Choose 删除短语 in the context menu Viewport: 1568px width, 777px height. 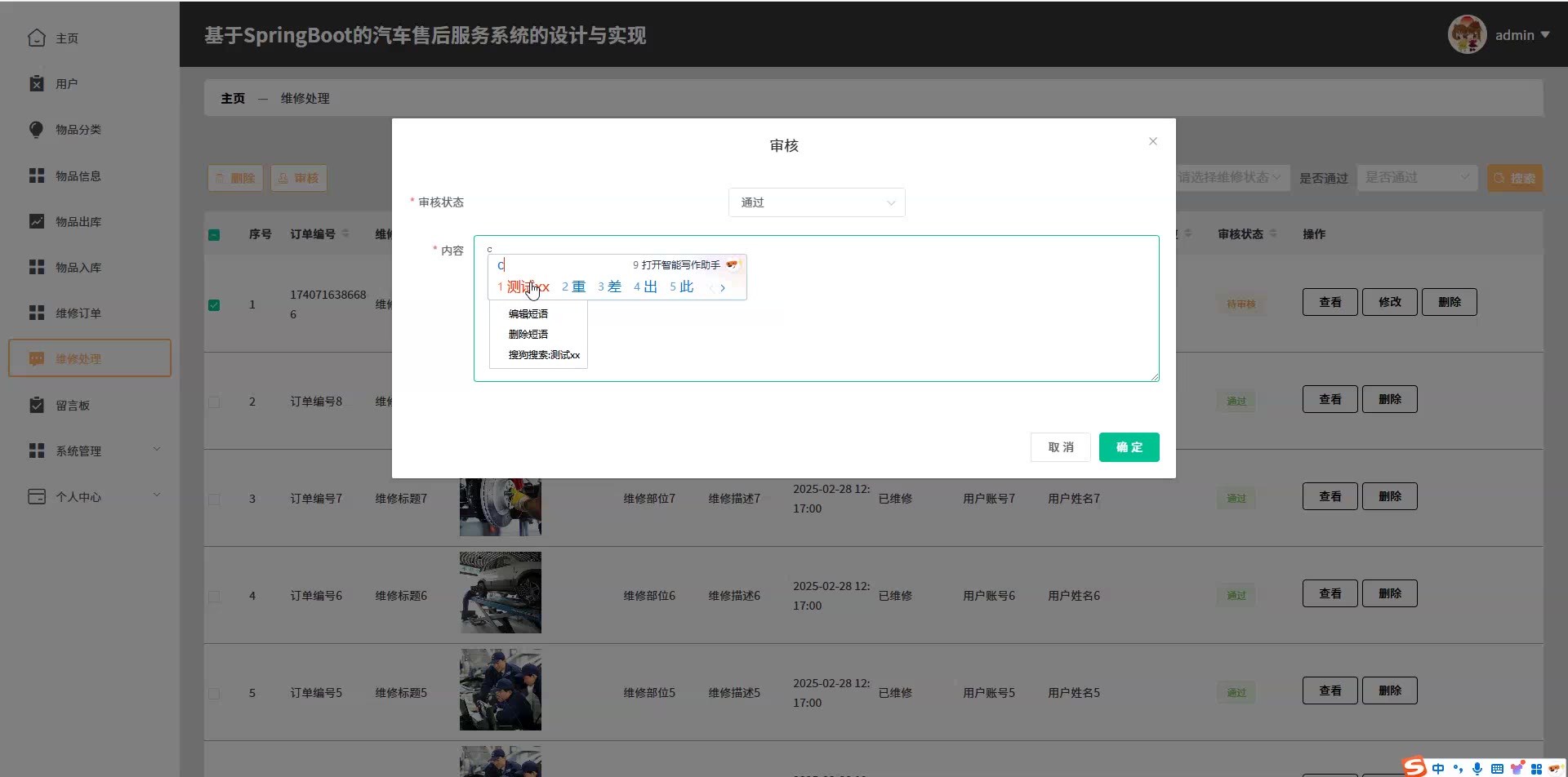528,334
